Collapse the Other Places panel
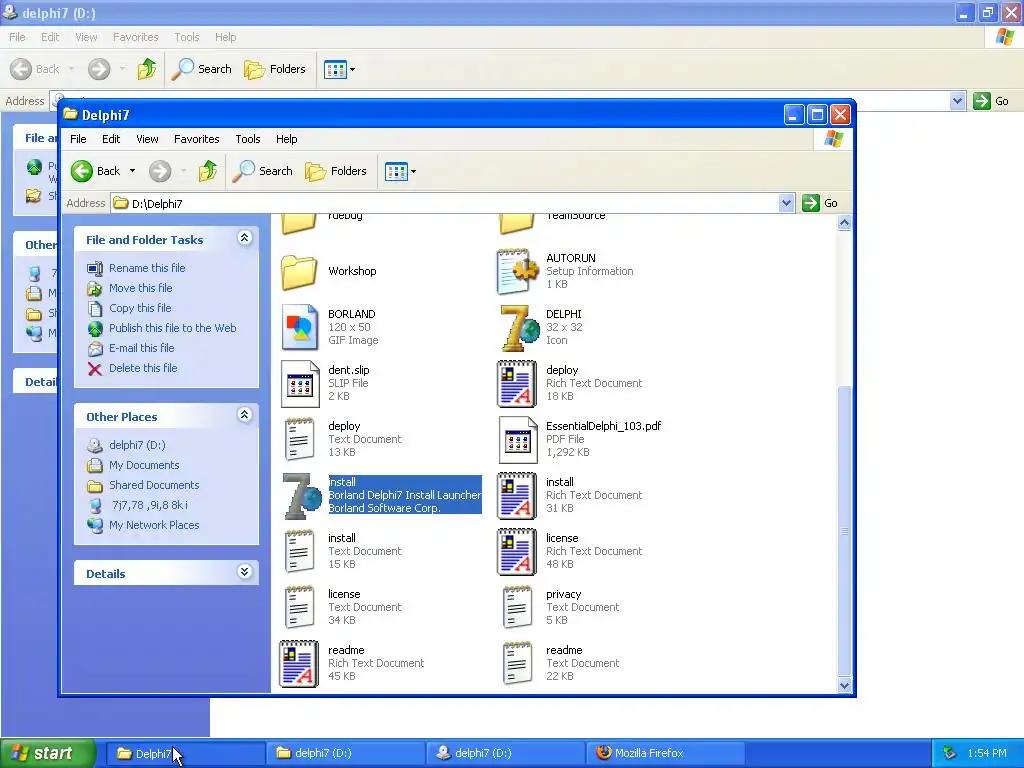This screenshot has width=1024, height=768. pyautogui.click(x=244, y=415)
